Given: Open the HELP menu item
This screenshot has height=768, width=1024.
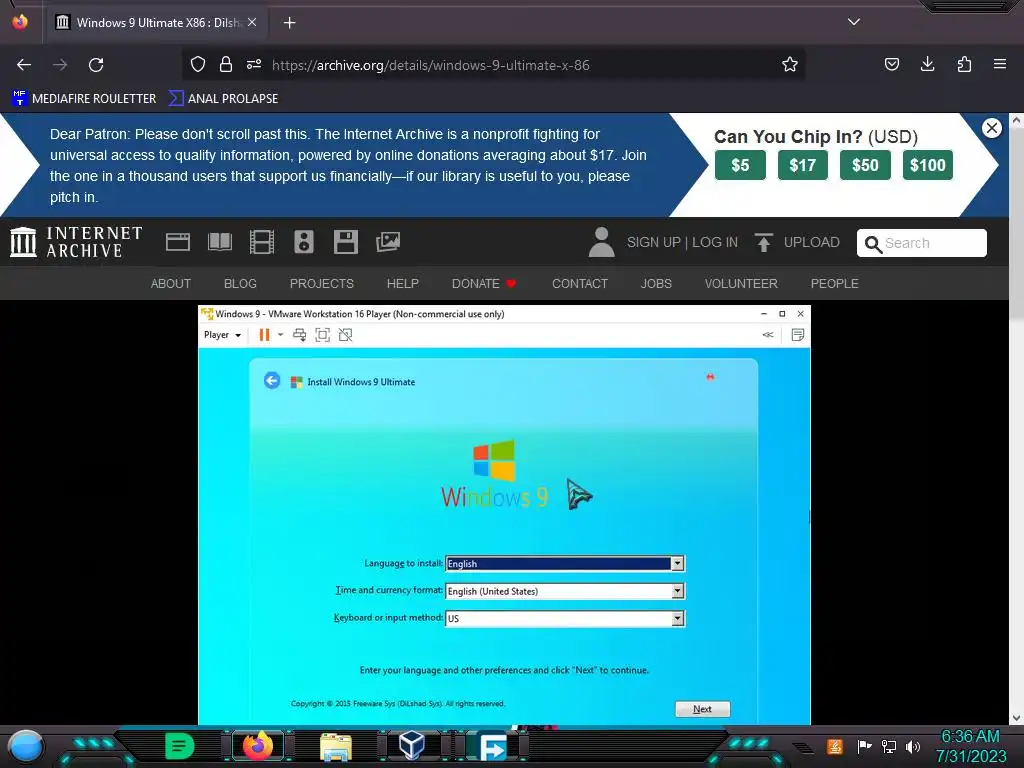Looking at the screenshot, I should 402,283.
